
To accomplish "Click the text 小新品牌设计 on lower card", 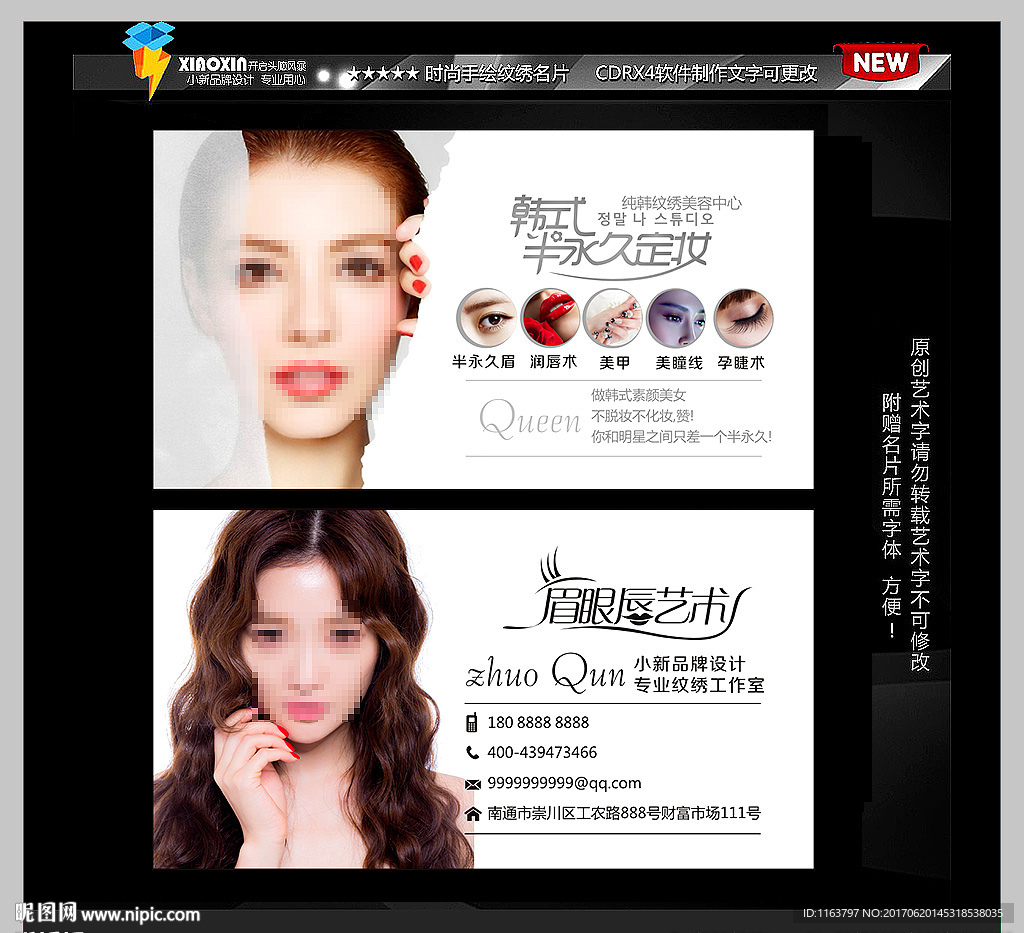I will point(690,664).
